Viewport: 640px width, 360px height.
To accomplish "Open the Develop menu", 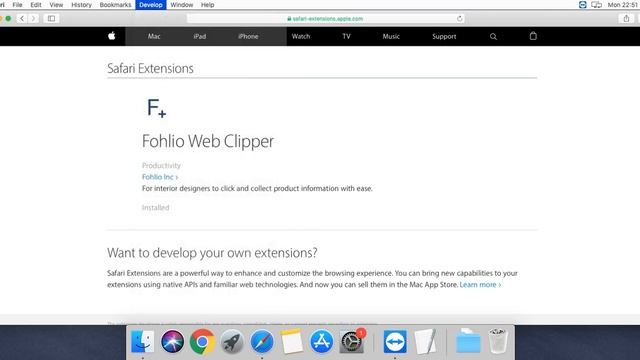I will 151,5.
